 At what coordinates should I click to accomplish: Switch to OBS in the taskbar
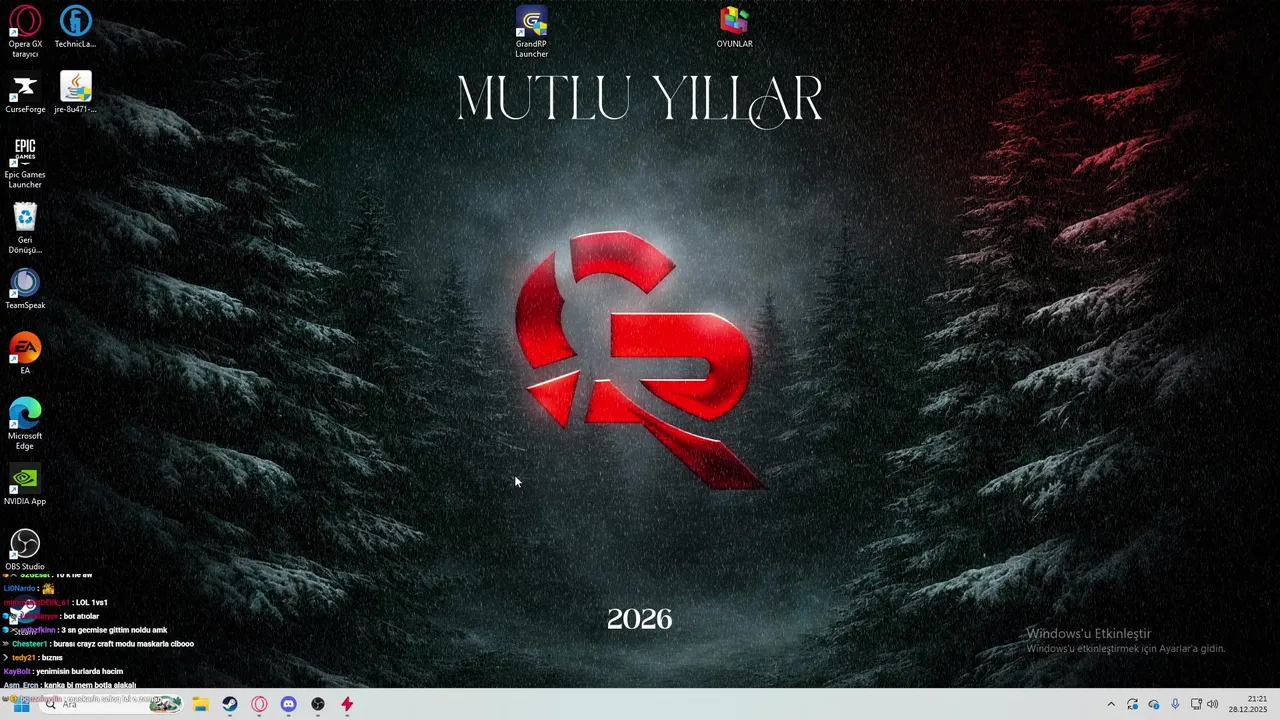pyautogui.click(x=318, y=704)
